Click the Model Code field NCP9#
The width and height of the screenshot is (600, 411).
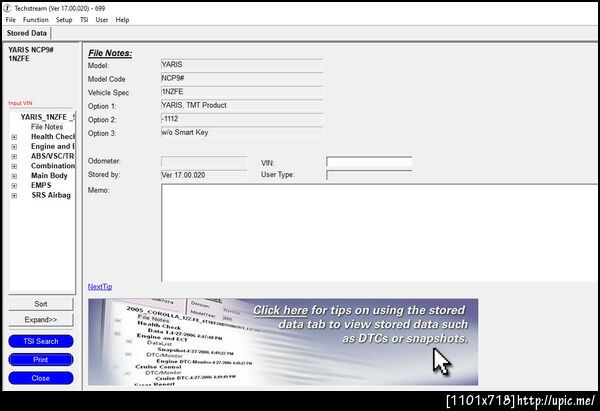pos(242,78)
